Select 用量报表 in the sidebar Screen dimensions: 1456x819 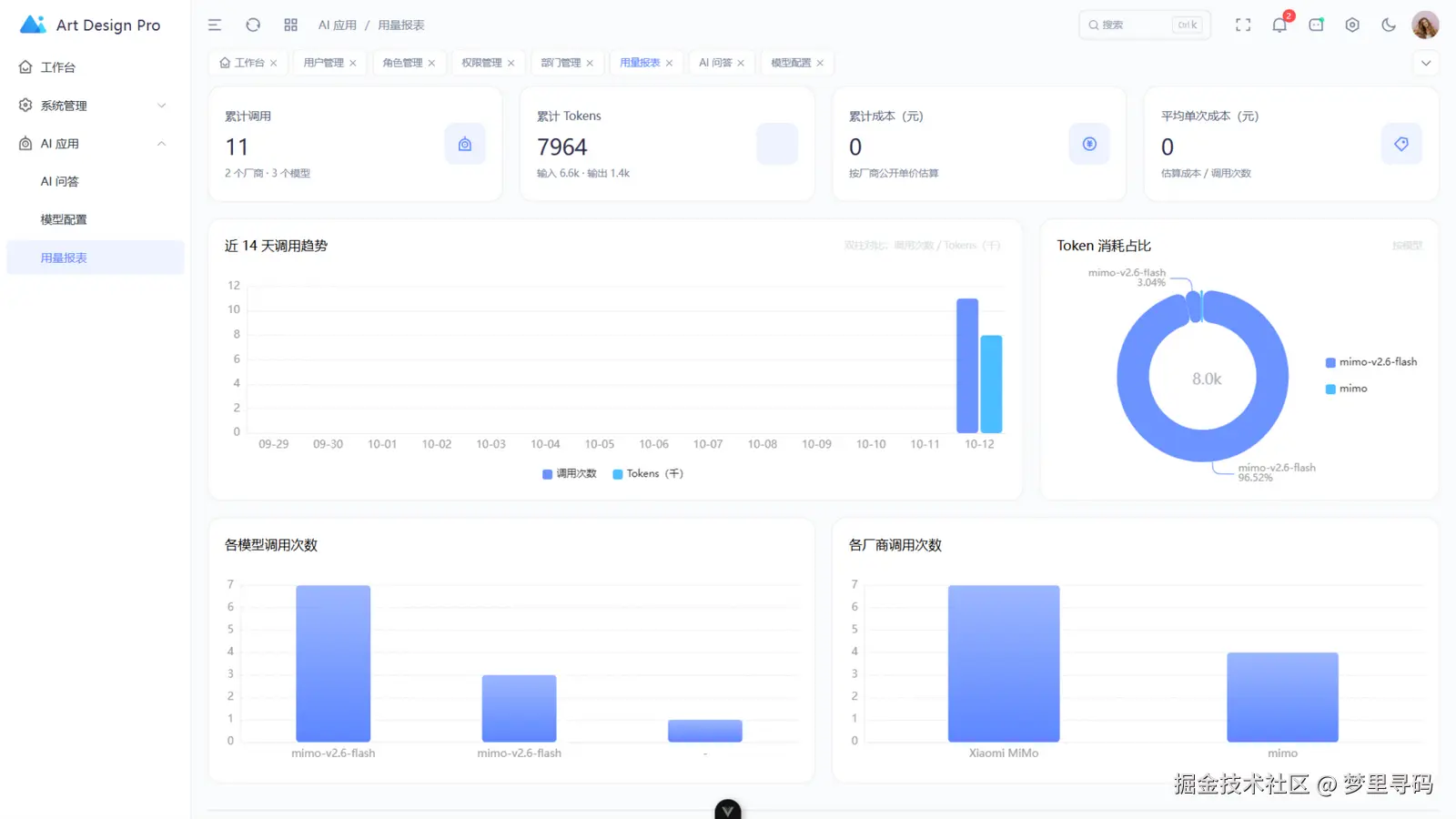(x=96, y=258)
